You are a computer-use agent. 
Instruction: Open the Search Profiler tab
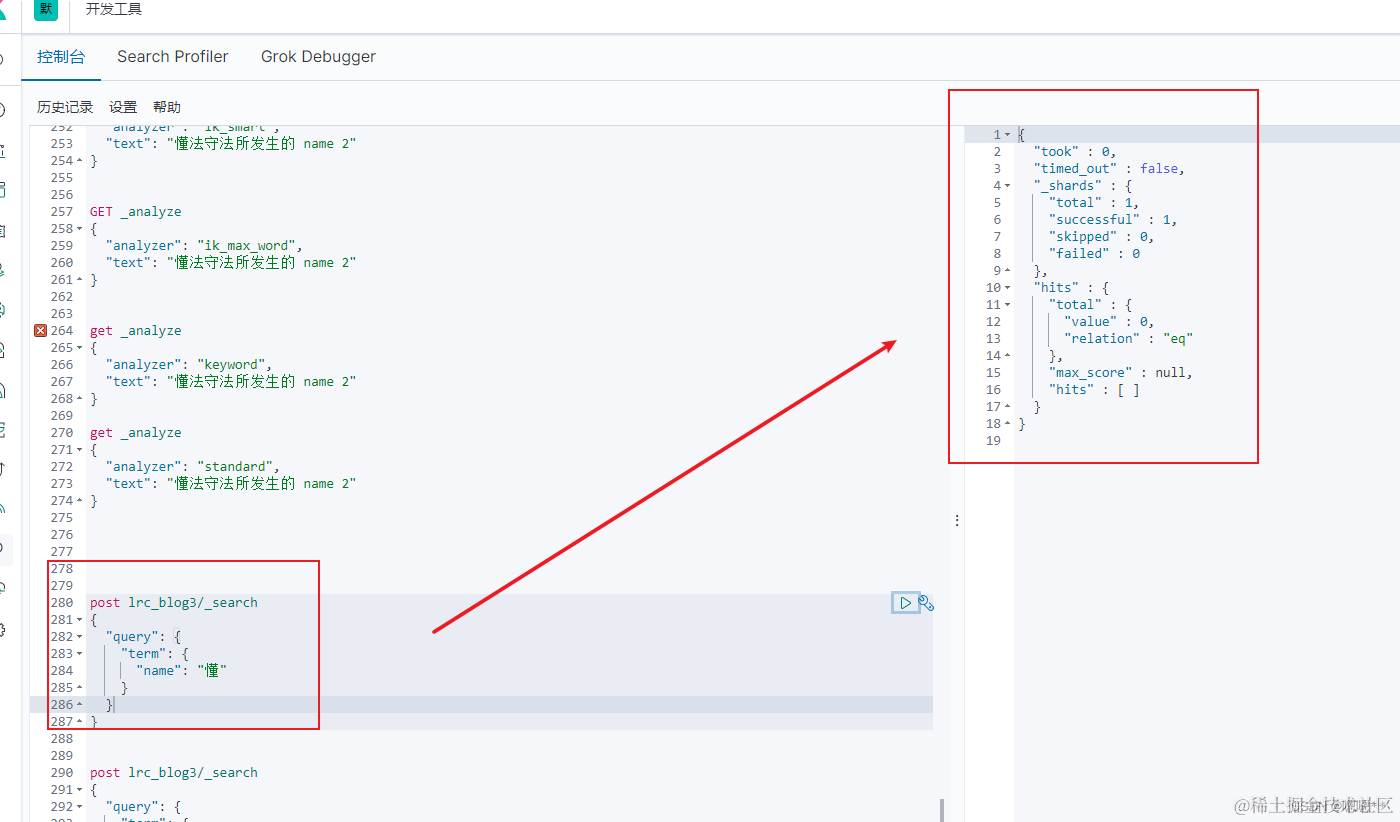tap(173, 57)
